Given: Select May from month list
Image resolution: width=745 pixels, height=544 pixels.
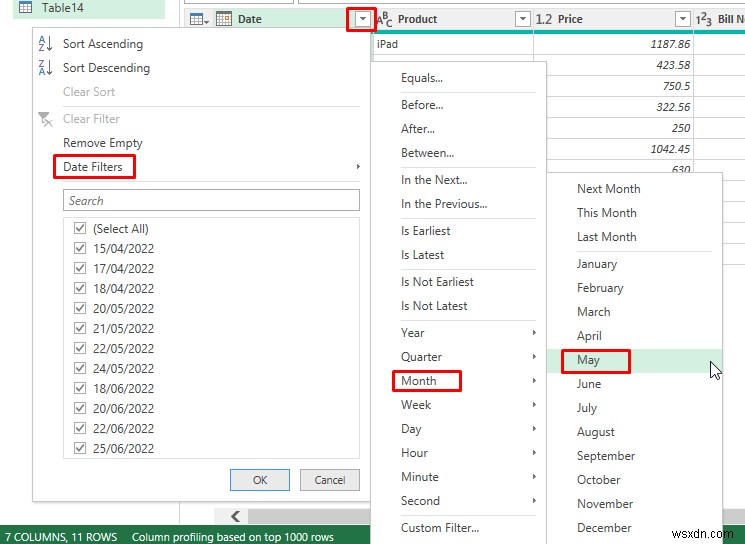Looking at the screenshot, I should [588, 360].
